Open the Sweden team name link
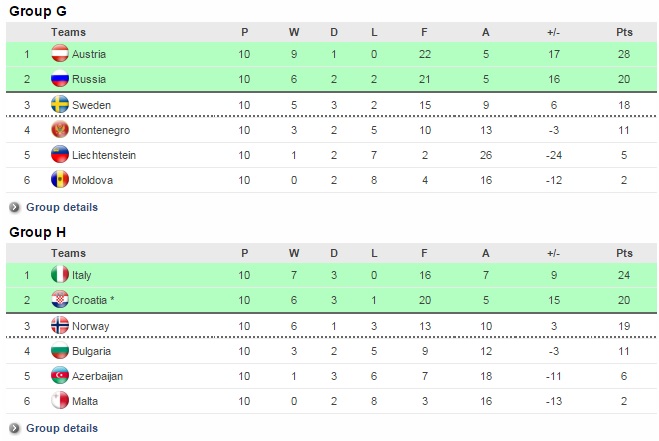The height and width of the screenshot is (441, 659). (92, 105)
